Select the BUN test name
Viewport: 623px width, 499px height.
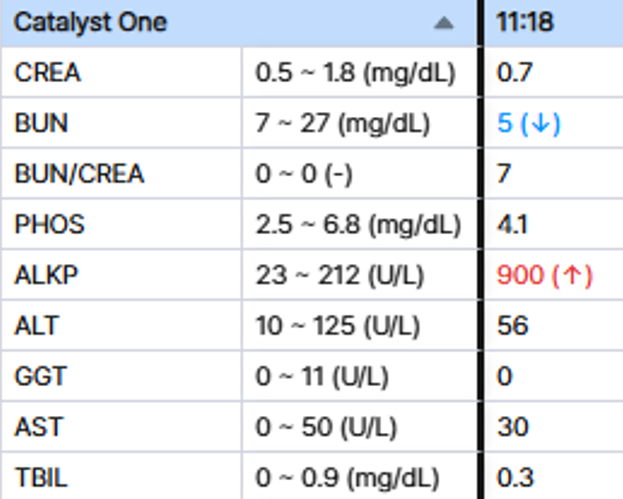tap(41, 123)
